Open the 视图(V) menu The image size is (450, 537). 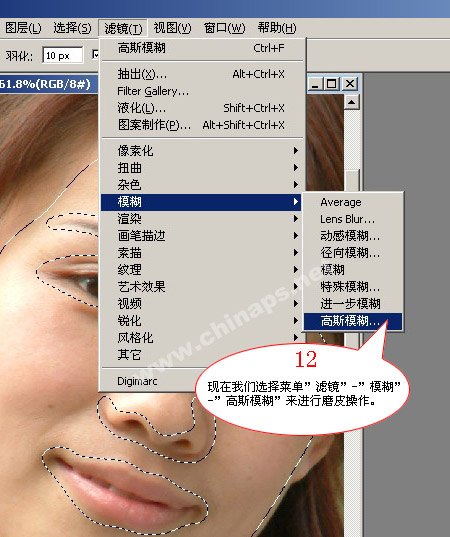[x=172, y=28]
